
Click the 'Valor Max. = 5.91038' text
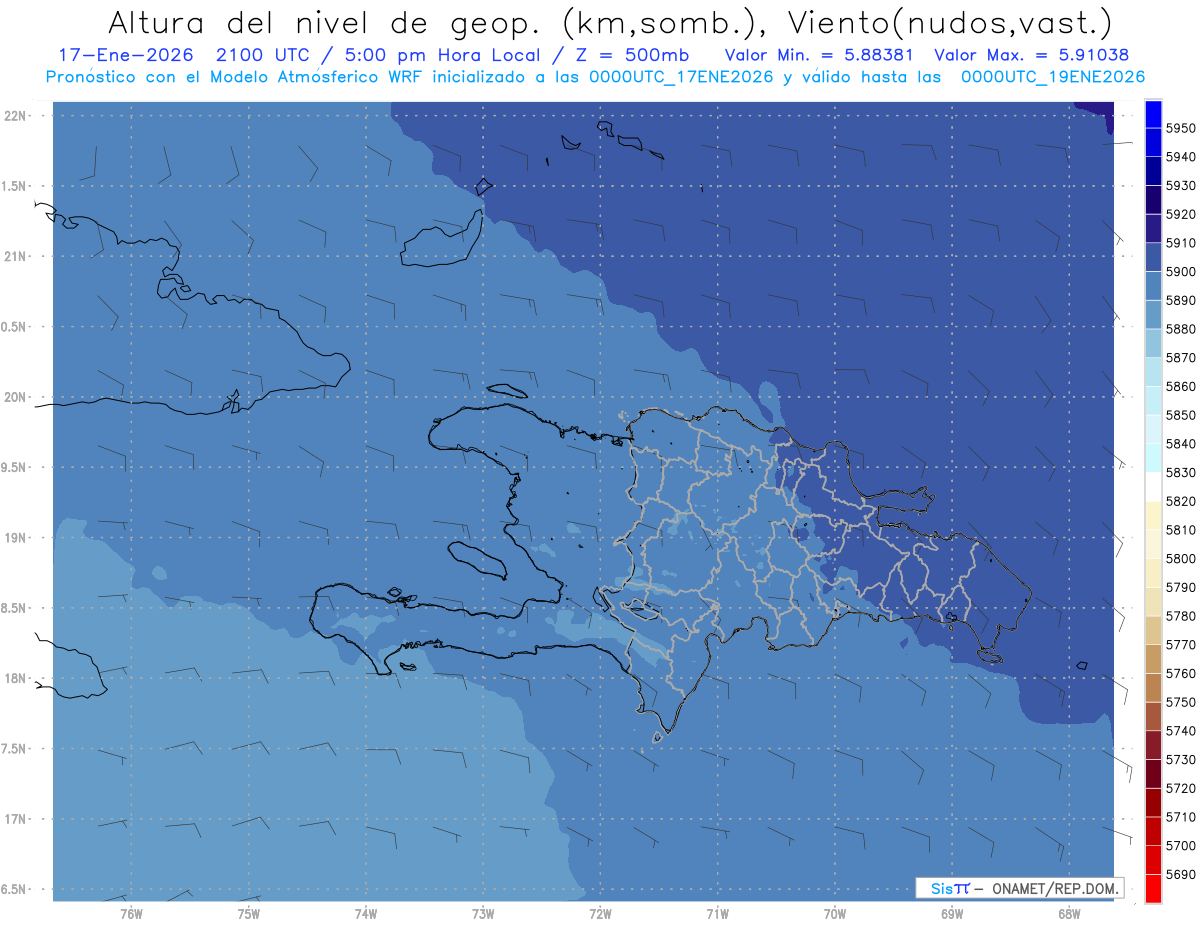click(1032, 55)
